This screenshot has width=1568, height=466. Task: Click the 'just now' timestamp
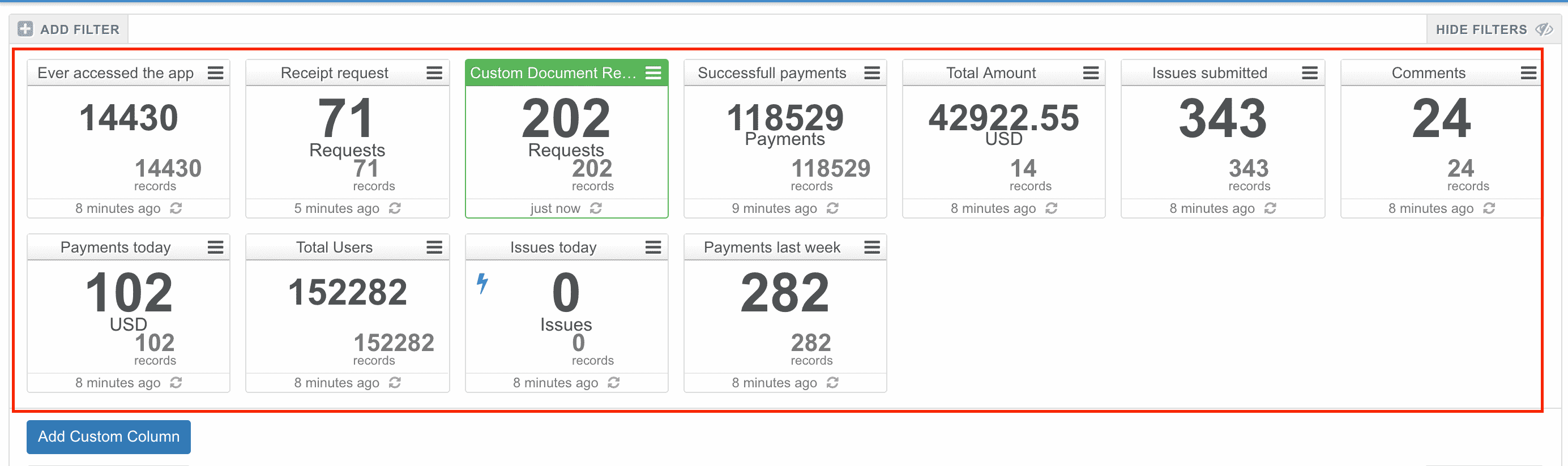(555, 208)
